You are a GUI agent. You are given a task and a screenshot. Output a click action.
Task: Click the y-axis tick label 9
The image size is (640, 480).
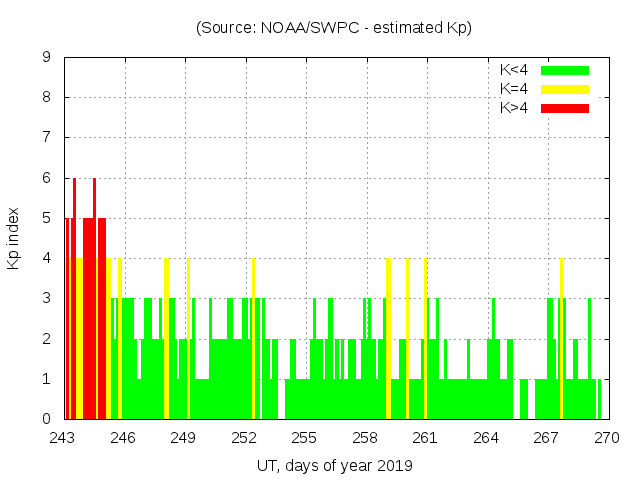coord(46,58)
